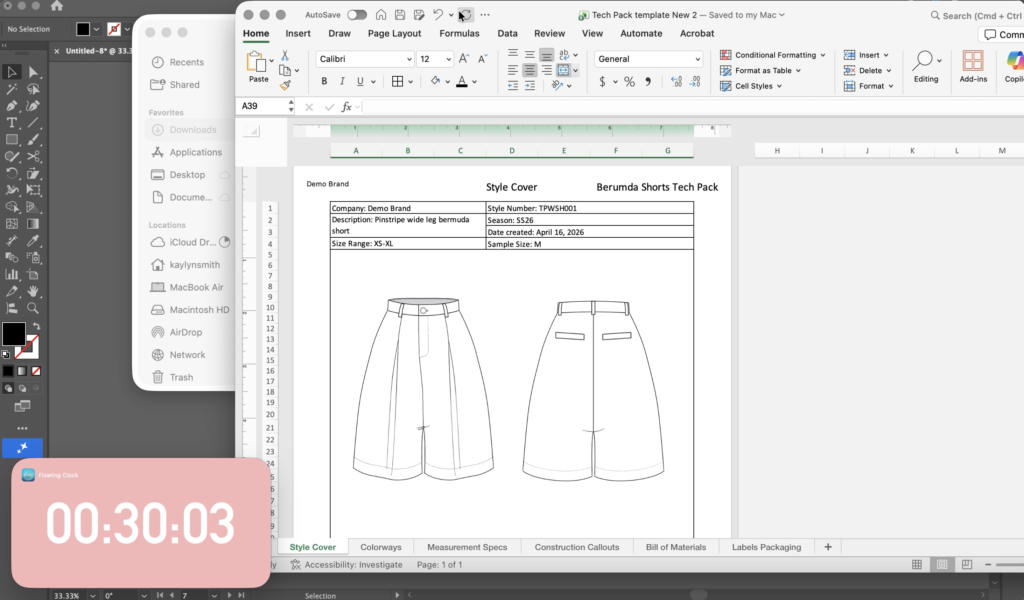The image size is (1024, 600).
Task: Select the Illustrator Selection tool
Action: click(x=12, y=72)
